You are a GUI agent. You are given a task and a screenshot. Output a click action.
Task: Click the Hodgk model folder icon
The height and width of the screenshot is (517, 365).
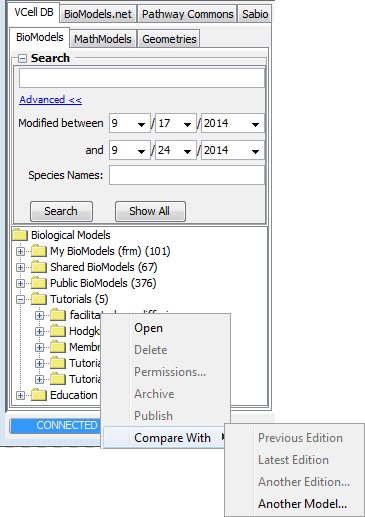pos(58,331)
